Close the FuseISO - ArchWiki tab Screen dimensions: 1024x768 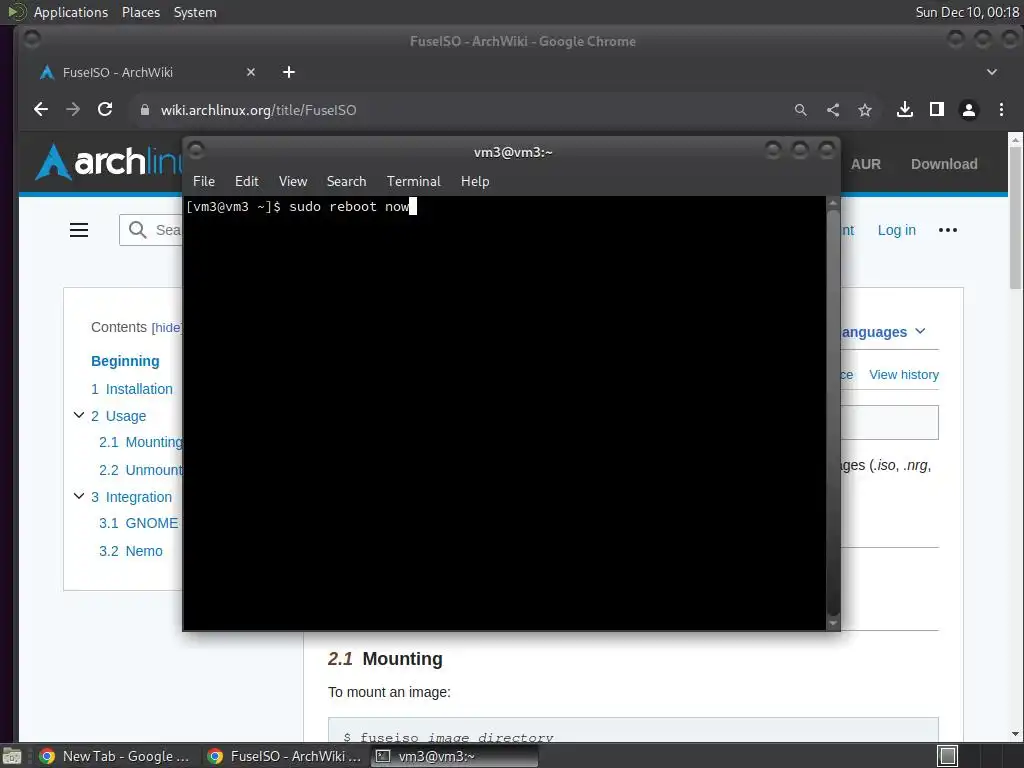pyautogui.click(x=251, y=72)
